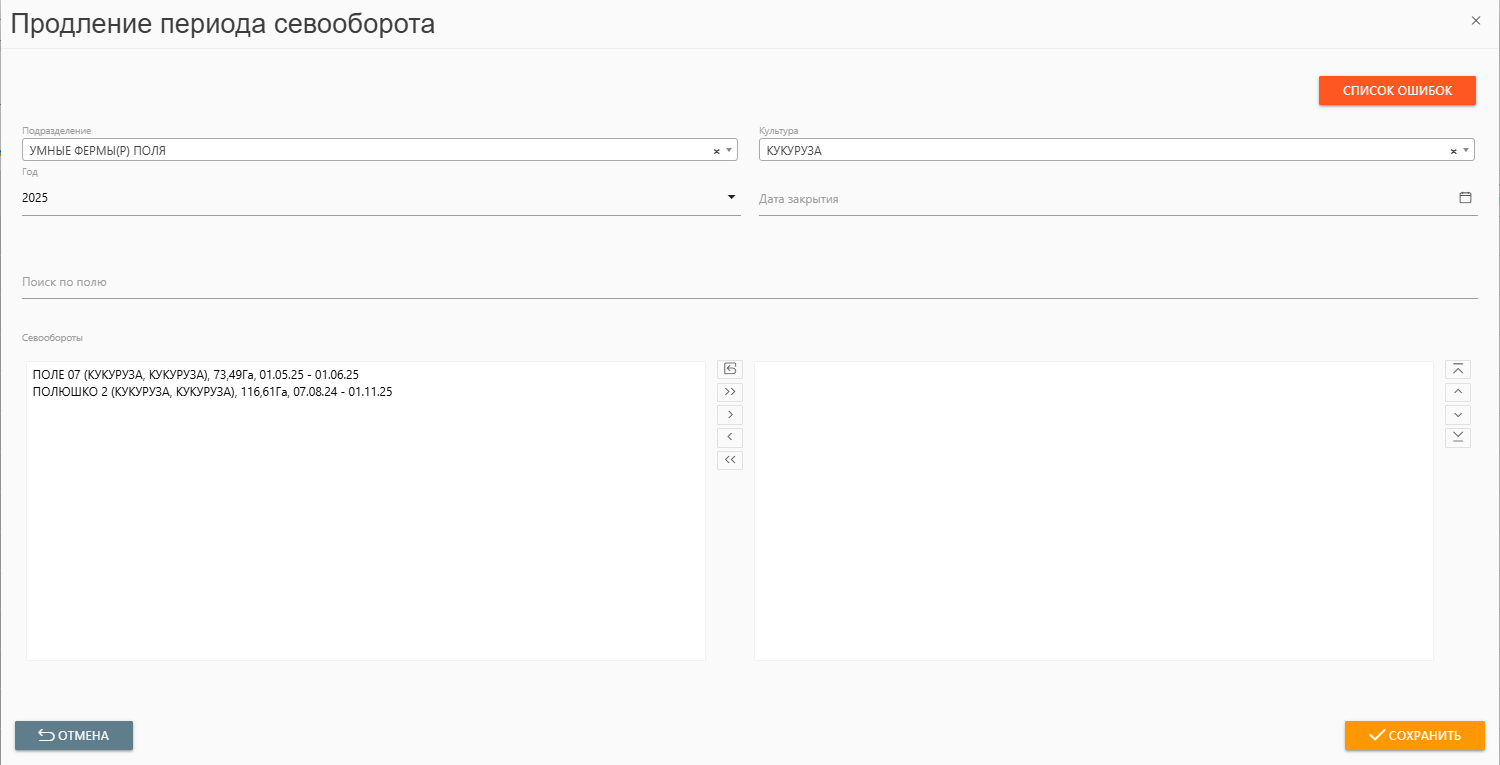Move selected item to bottom of list
This screenshot has width=1500, height=765.
(1458, 438)
